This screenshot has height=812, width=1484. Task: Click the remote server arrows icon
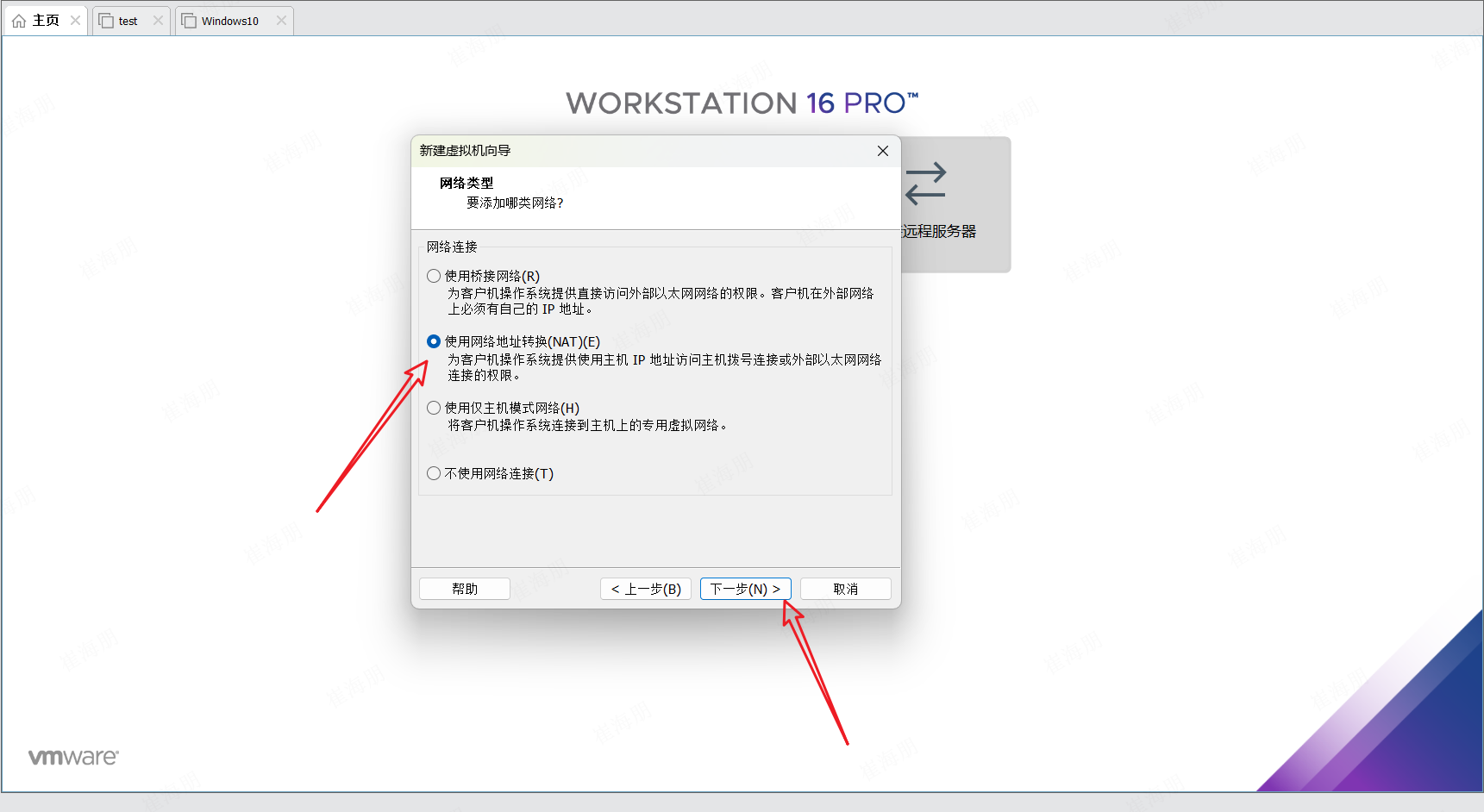(926, 184)
